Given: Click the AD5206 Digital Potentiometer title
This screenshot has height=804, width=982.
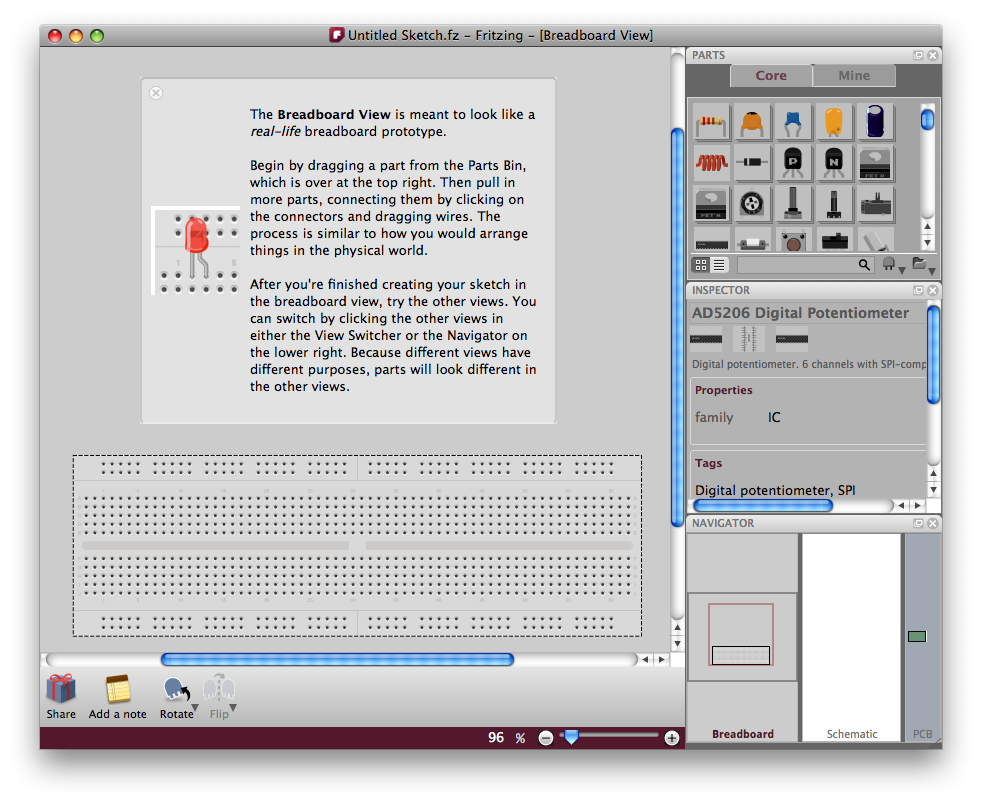Looking at the screenshot, I should pos(800,313).
